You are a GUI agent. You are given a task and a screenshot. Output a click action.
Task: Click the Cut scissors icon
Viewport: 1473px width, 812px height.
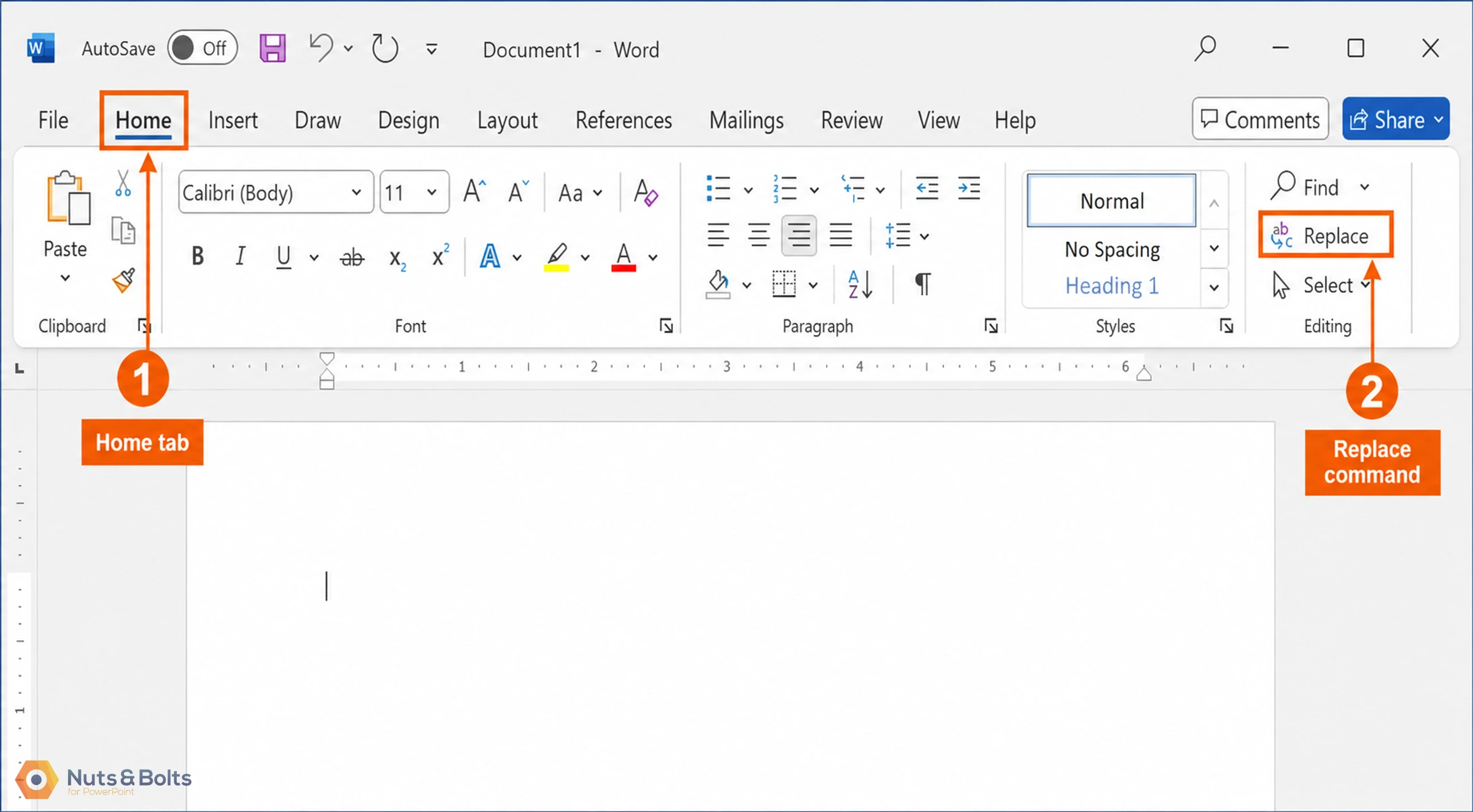click(x=123, y=184)
